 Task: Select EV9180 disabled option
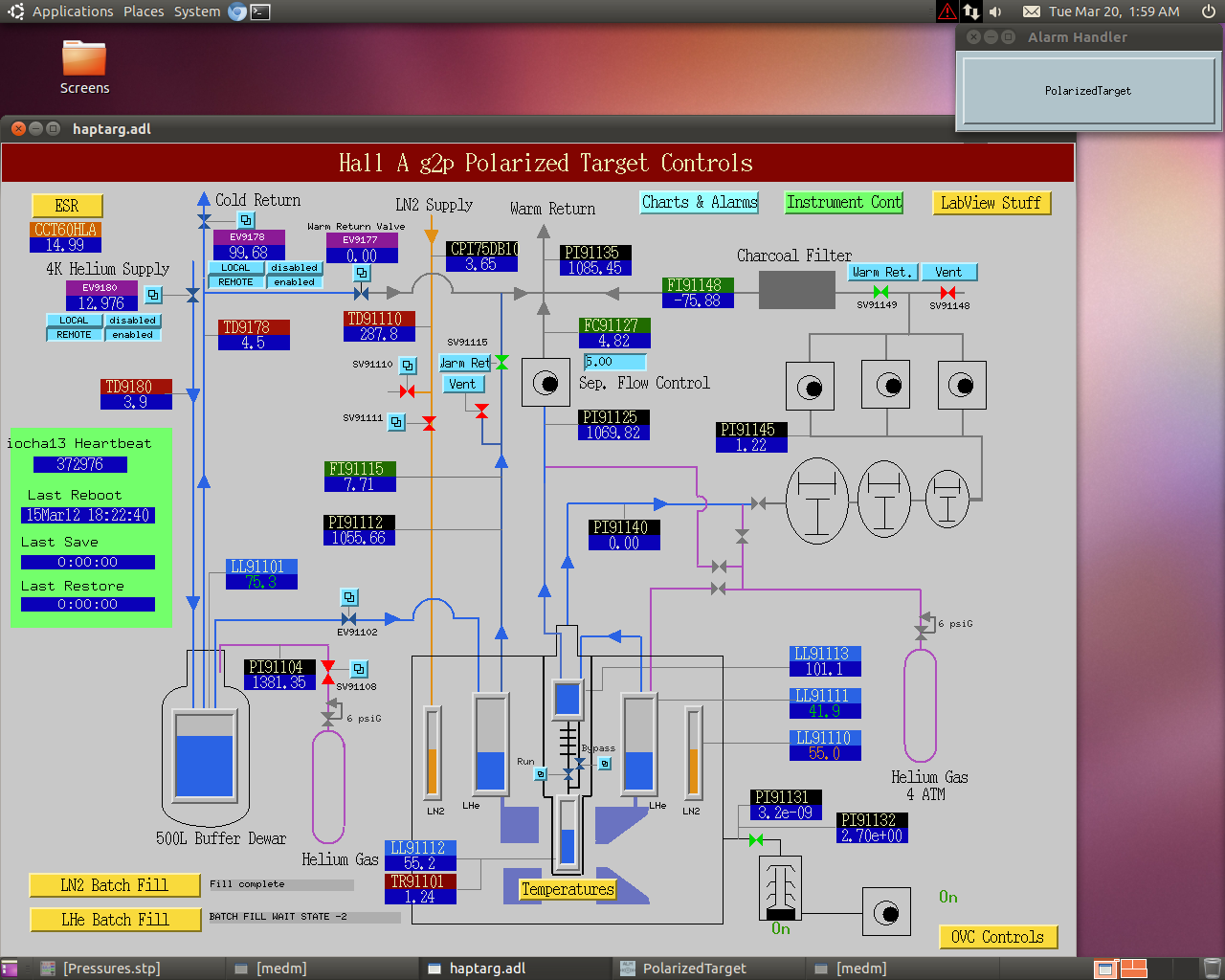(x=132, y=321)
